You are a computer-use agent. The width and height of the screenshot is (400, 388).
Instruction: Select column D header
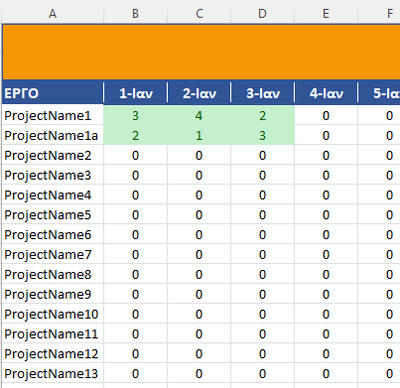[263, 14]
